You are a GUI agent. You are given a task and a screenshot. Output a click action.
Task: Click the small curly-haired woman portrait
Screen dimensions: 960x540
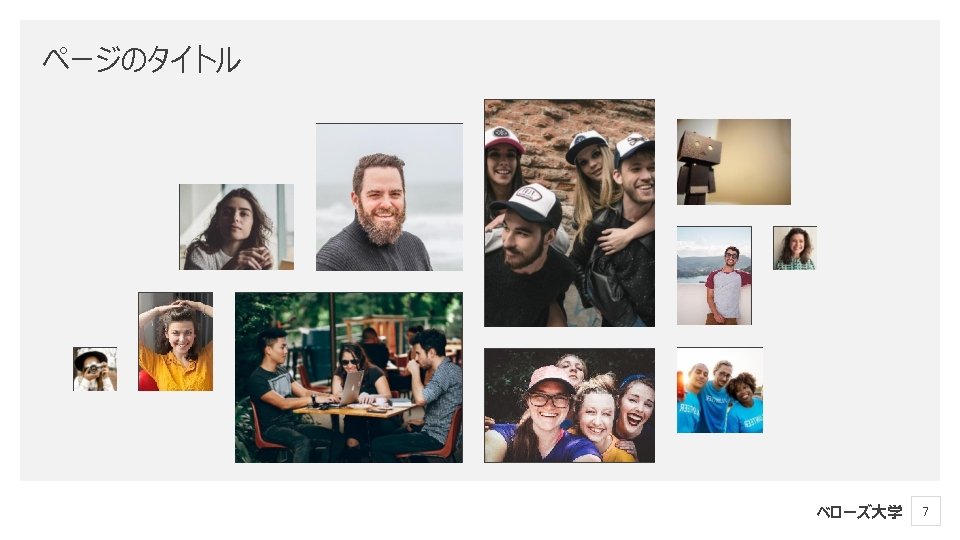point(795,248)
